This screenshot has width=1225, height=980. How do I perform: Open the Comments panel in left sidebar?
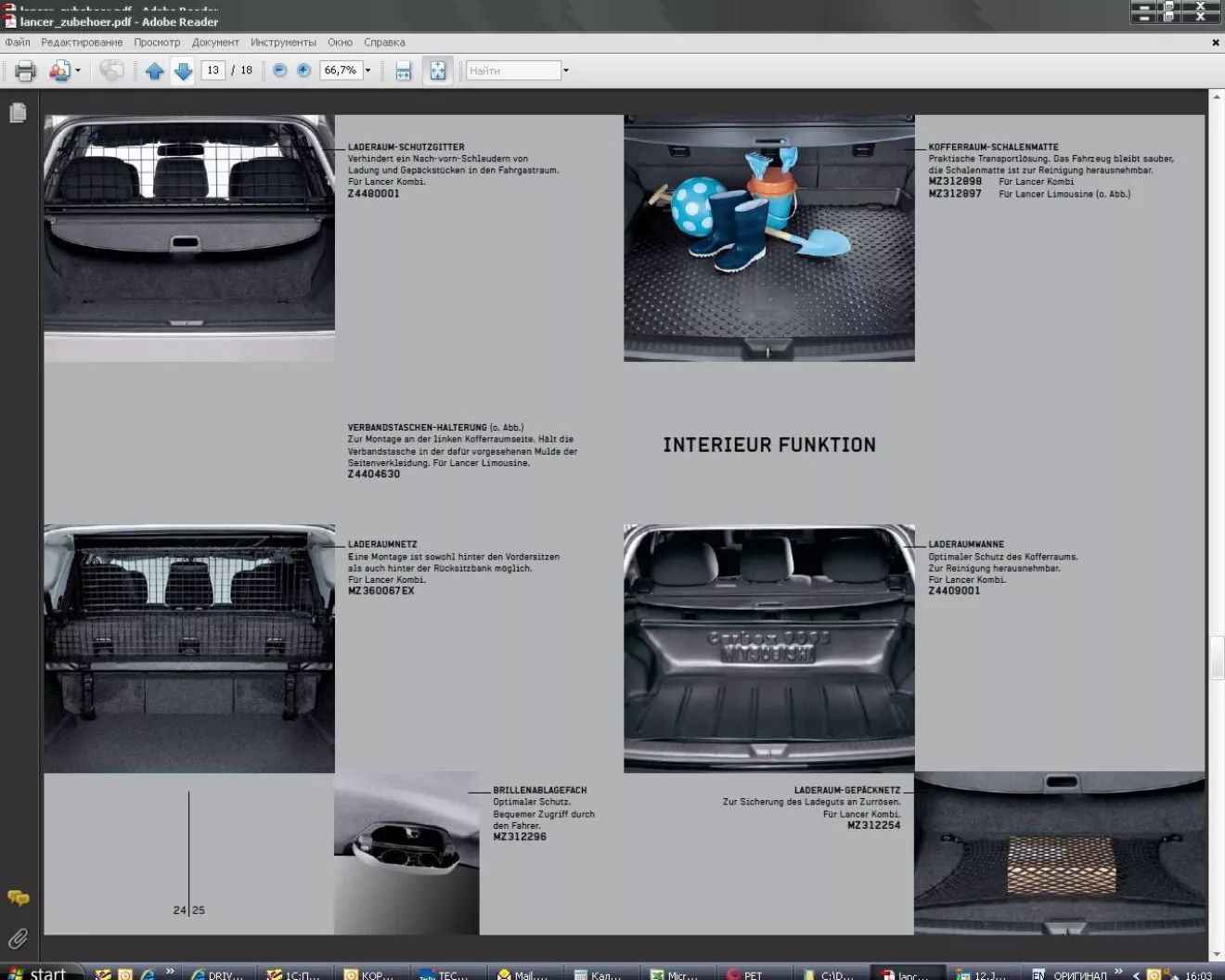18,897
